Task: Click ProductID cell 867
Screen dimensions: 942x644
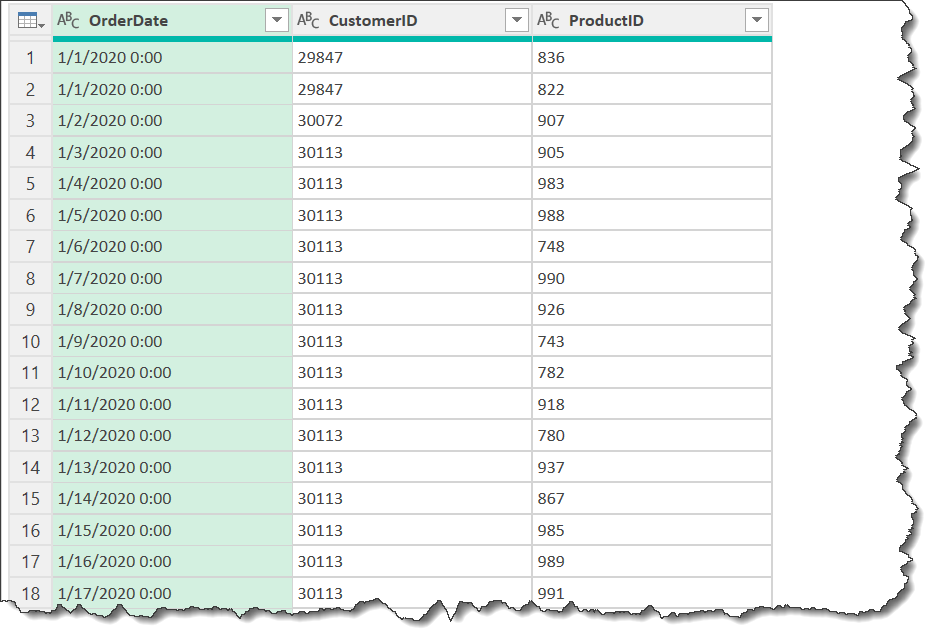Action: coord(652,499)
